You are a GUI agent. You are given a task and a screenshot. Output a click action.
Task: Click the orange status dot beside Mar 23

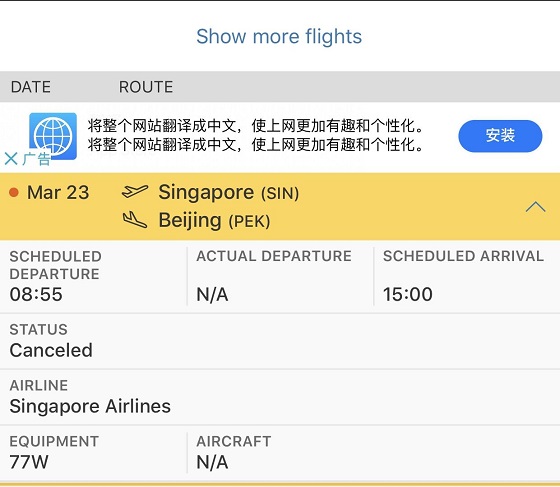(x=14, y=192)
